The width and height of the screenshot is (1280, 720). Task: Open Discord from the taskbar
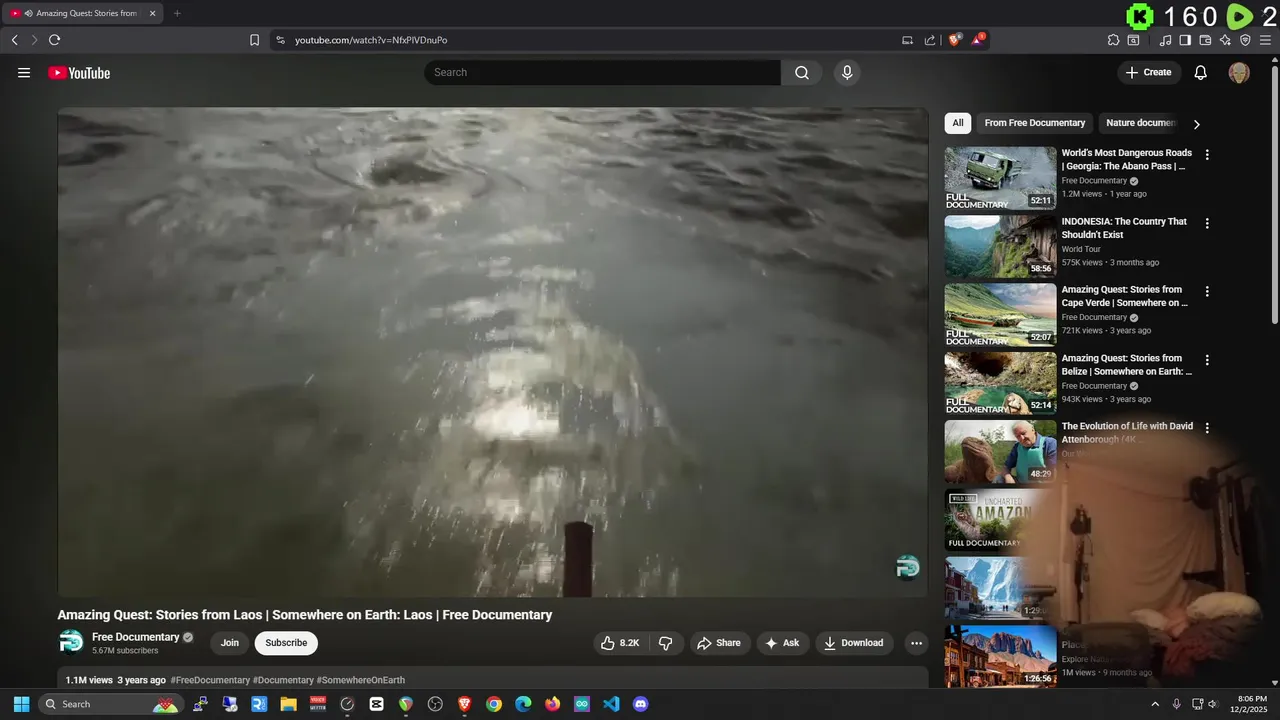(x=641, y=704)
